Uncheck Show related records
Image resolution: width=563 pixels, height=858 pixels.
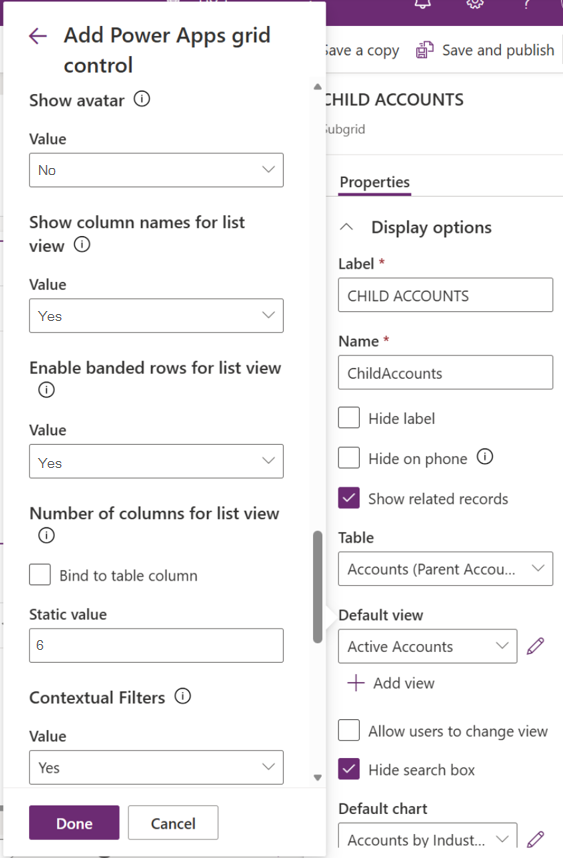pos(349,498)
